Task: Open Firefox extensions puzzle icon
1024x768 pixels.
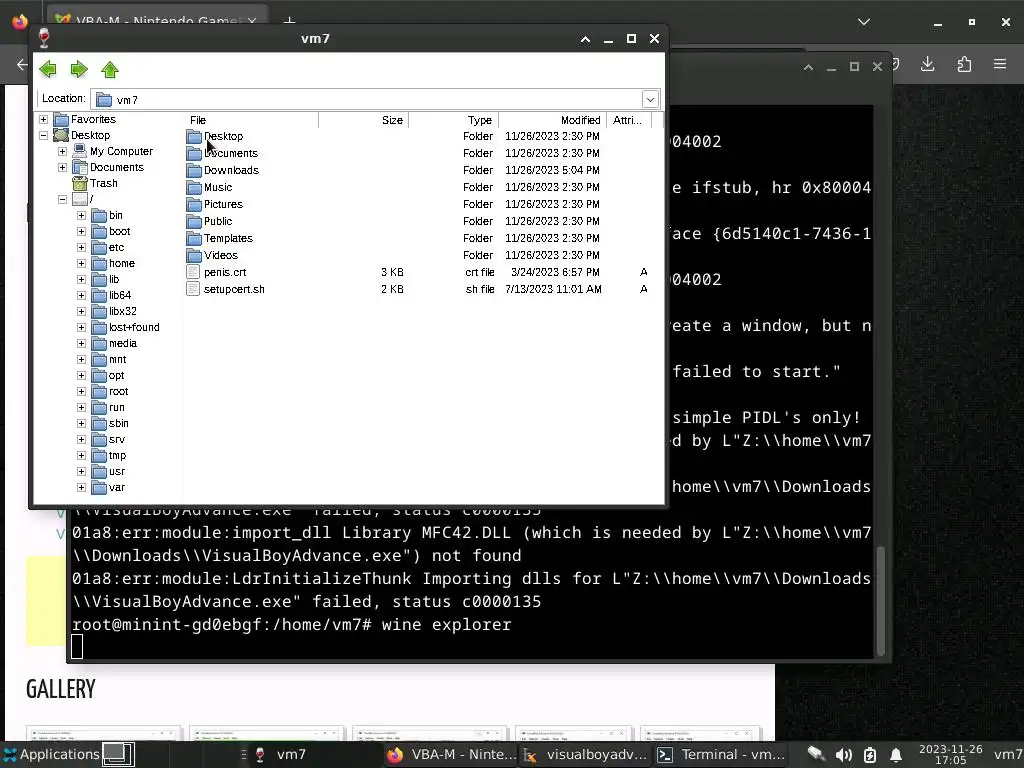Action: point(964,64)
